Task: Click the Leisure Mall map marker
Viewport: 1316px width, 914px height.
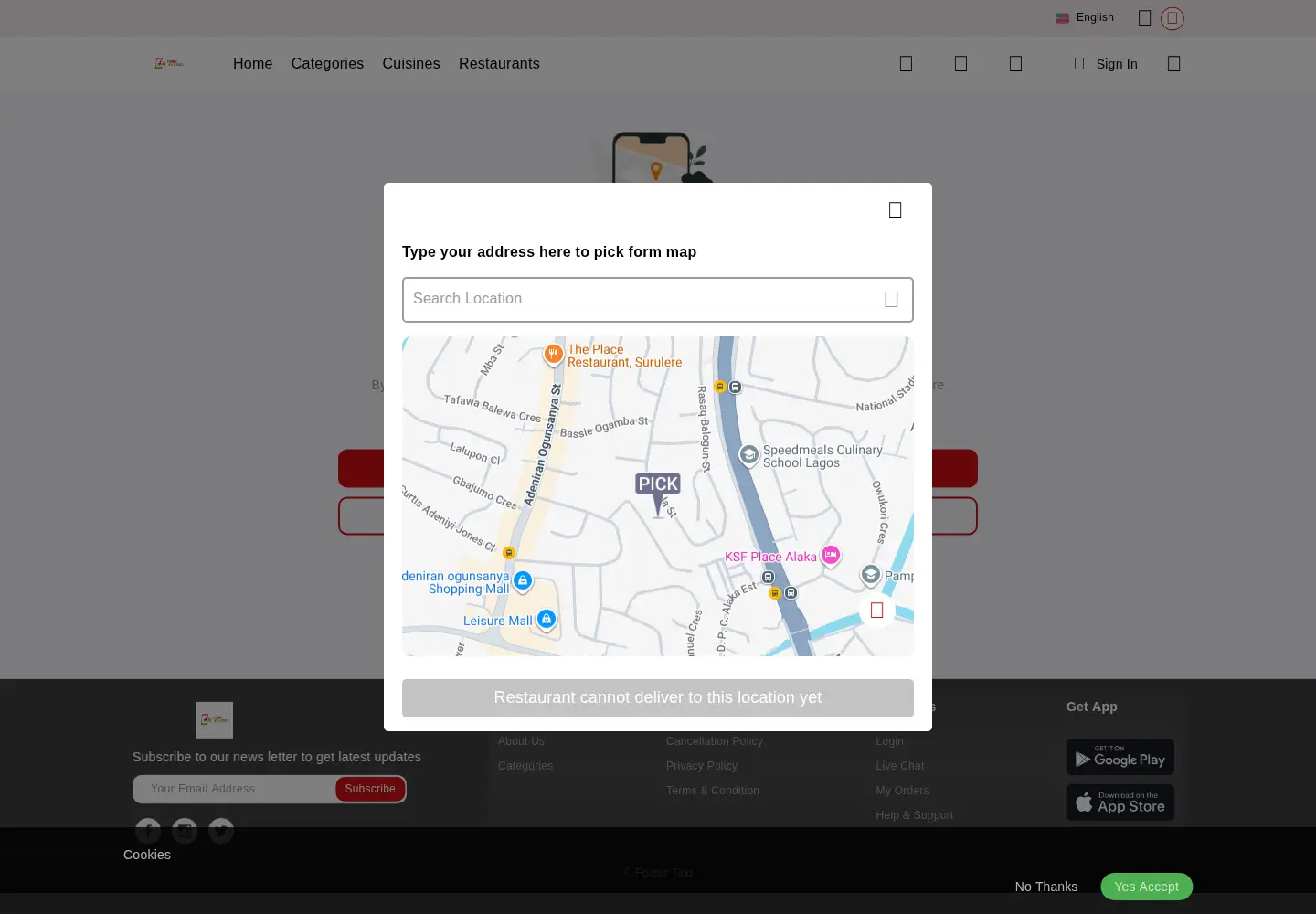Action: (x=546, y=620)
